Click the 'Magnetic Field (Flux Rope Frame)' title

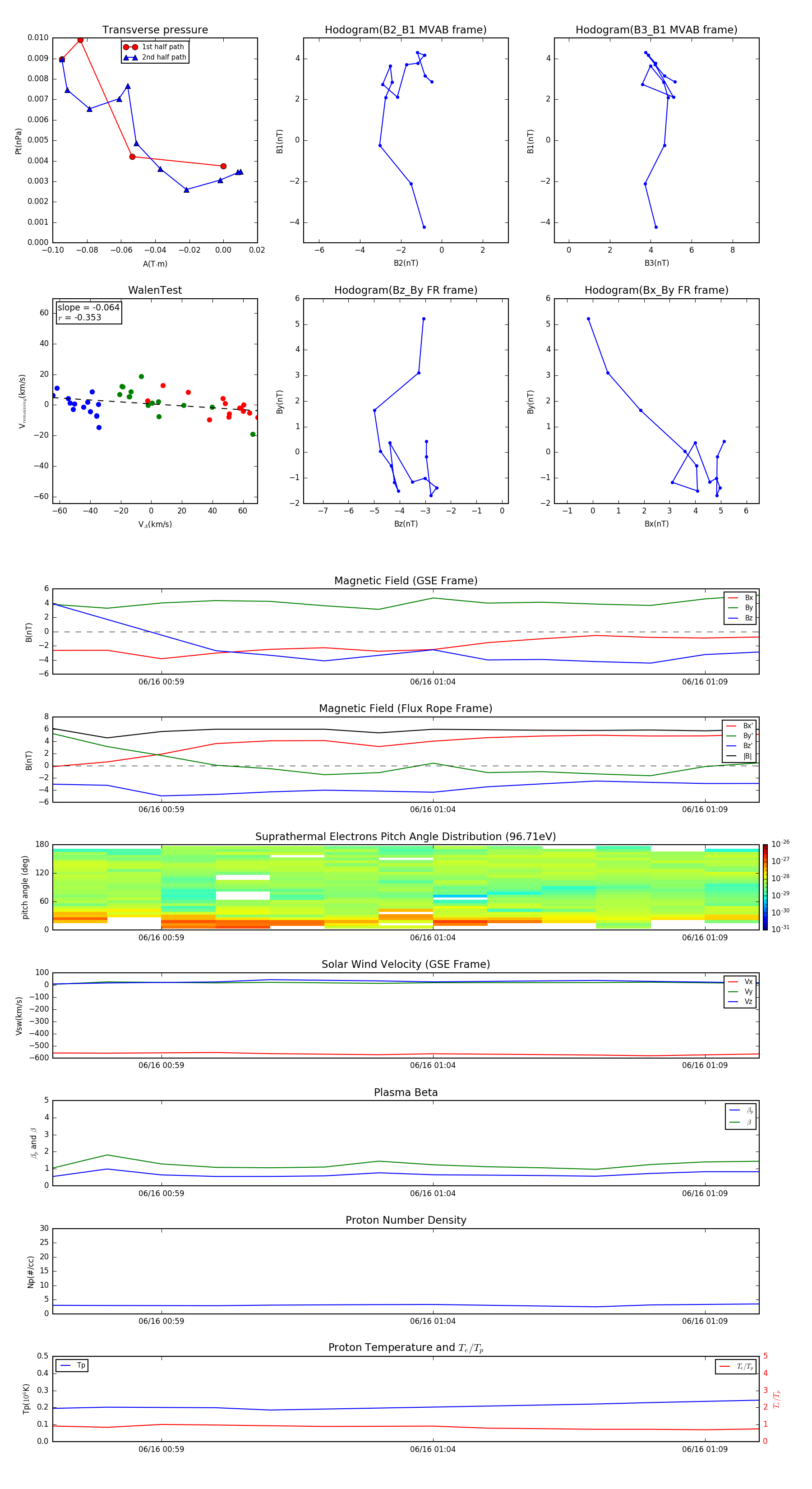click(x=406, y=709)
